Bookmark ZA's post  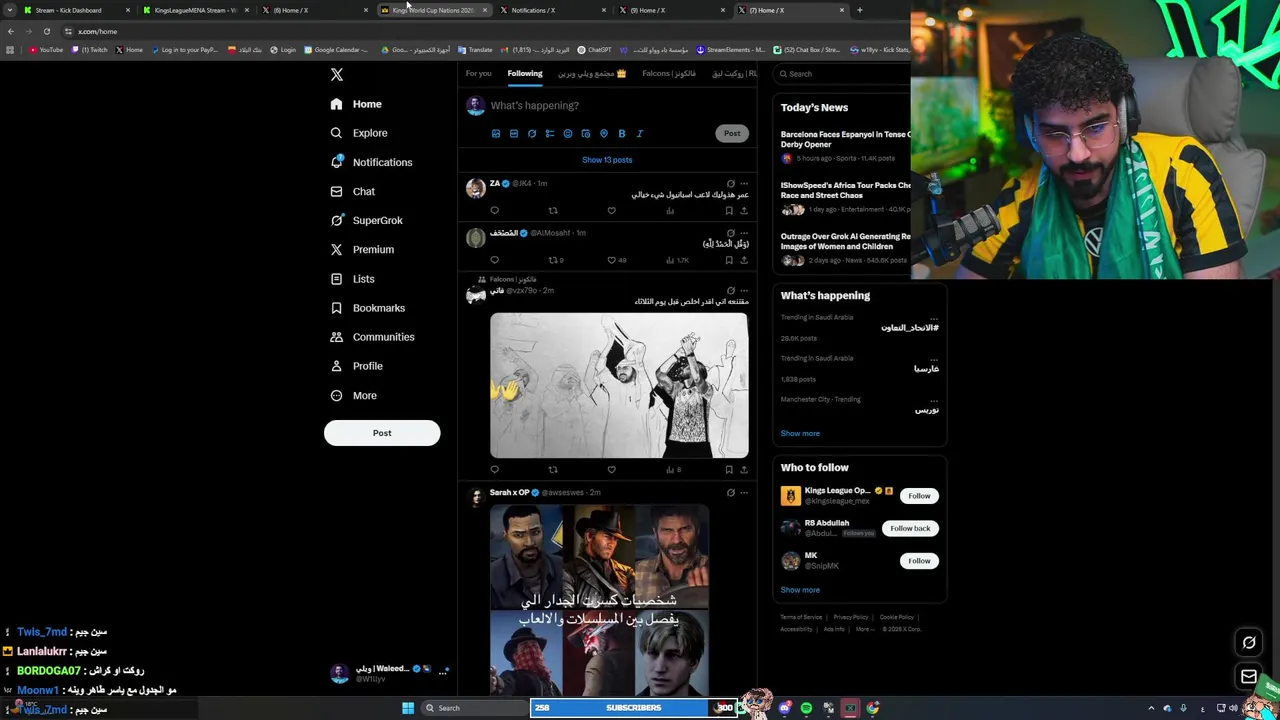(x=729, y=211)
